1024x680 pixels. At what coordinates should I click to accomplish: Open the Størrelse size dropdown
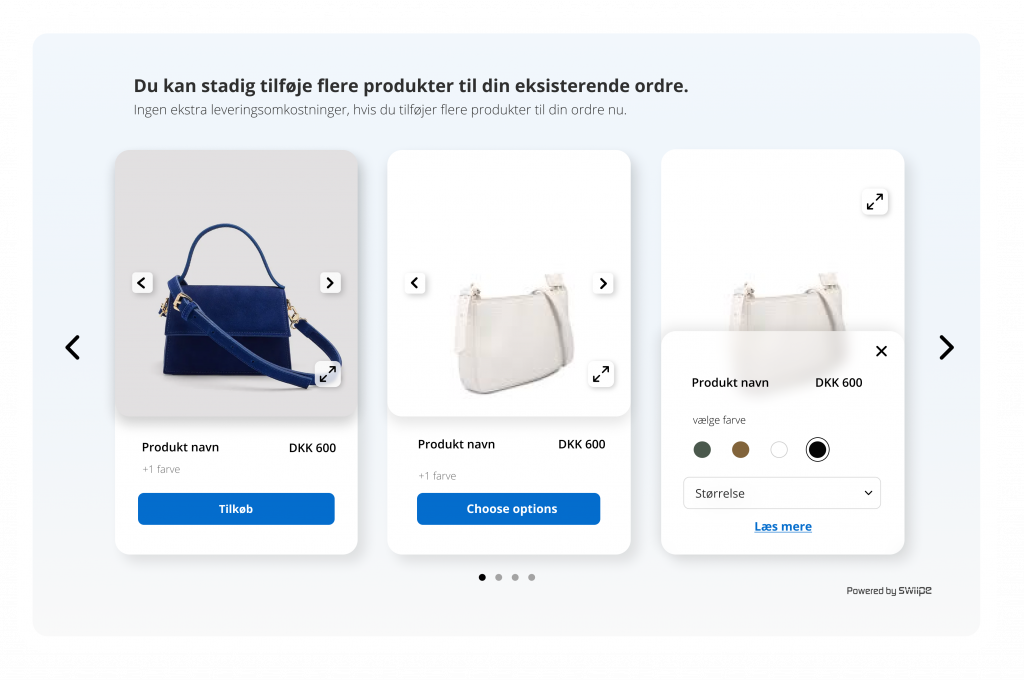click(782, 493)
